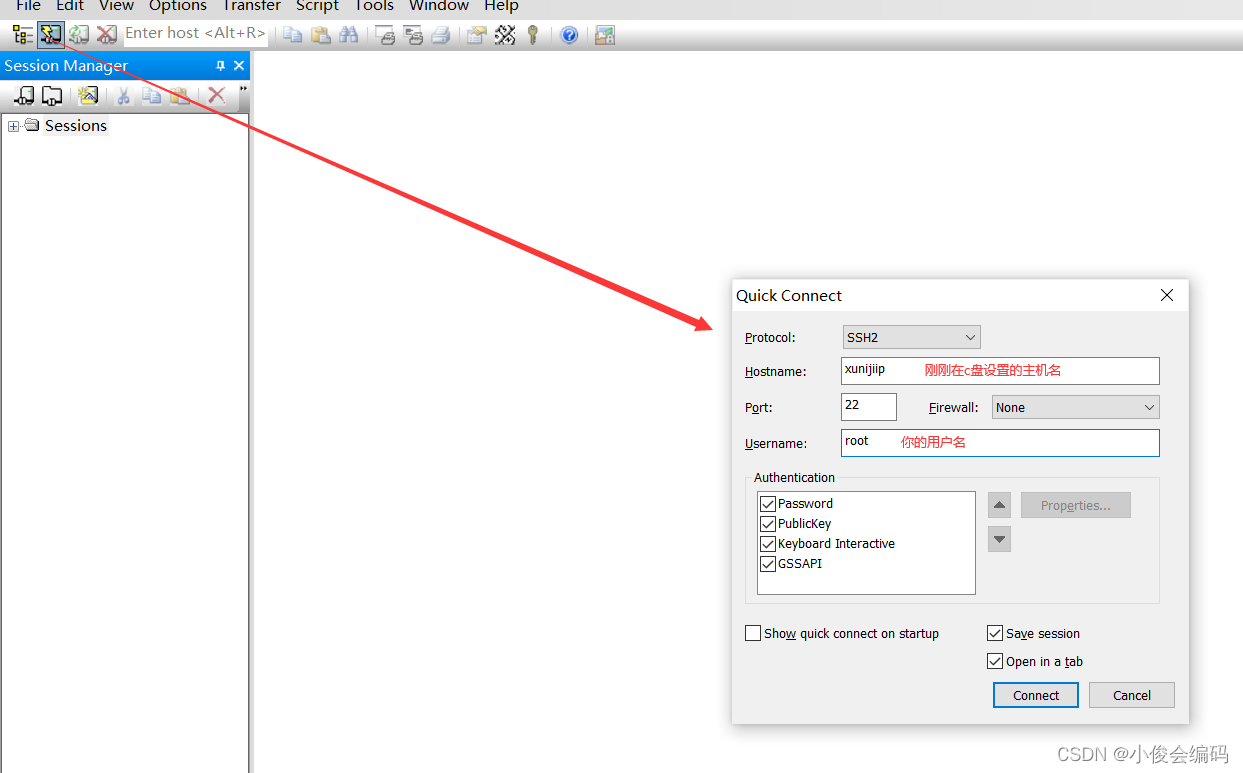Screen dimensions: 1243x773
Task: Select the Sessions folder in the tree
Action: pos(76,126)
